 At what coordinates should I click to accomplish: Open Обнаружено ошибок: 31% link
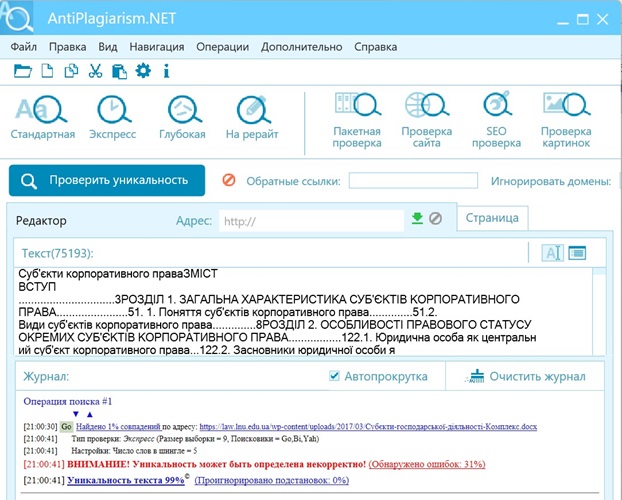[427, 464]
